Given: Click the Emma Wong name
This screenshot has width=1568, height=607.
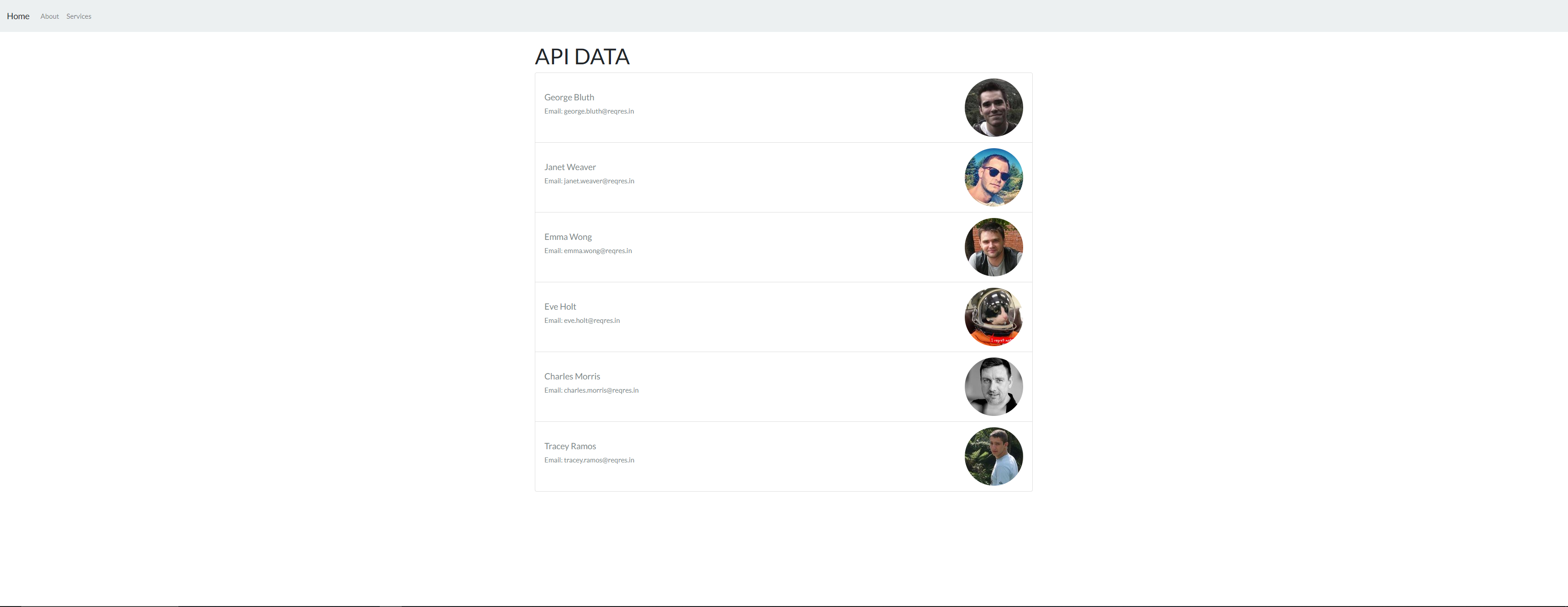Looking at the screenshot, I should [x=568, y=237].
